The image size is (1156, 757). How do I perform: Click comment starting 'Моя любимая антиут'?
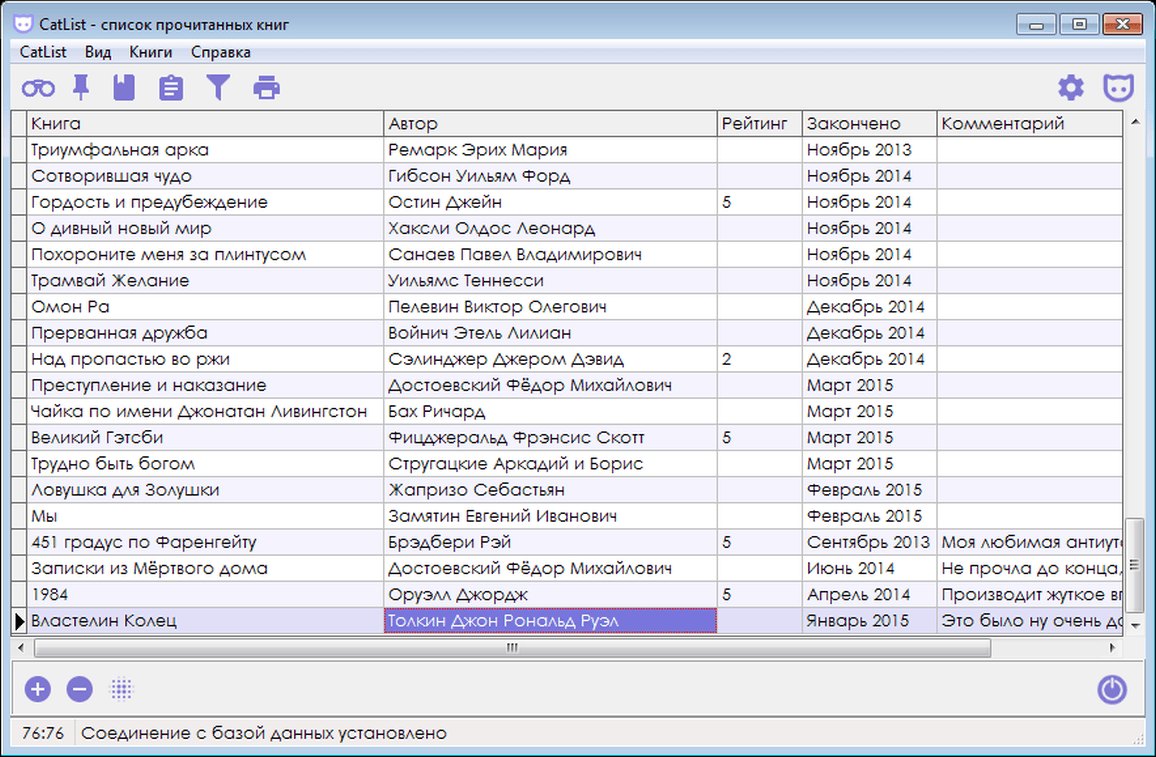coord(1031,543)
